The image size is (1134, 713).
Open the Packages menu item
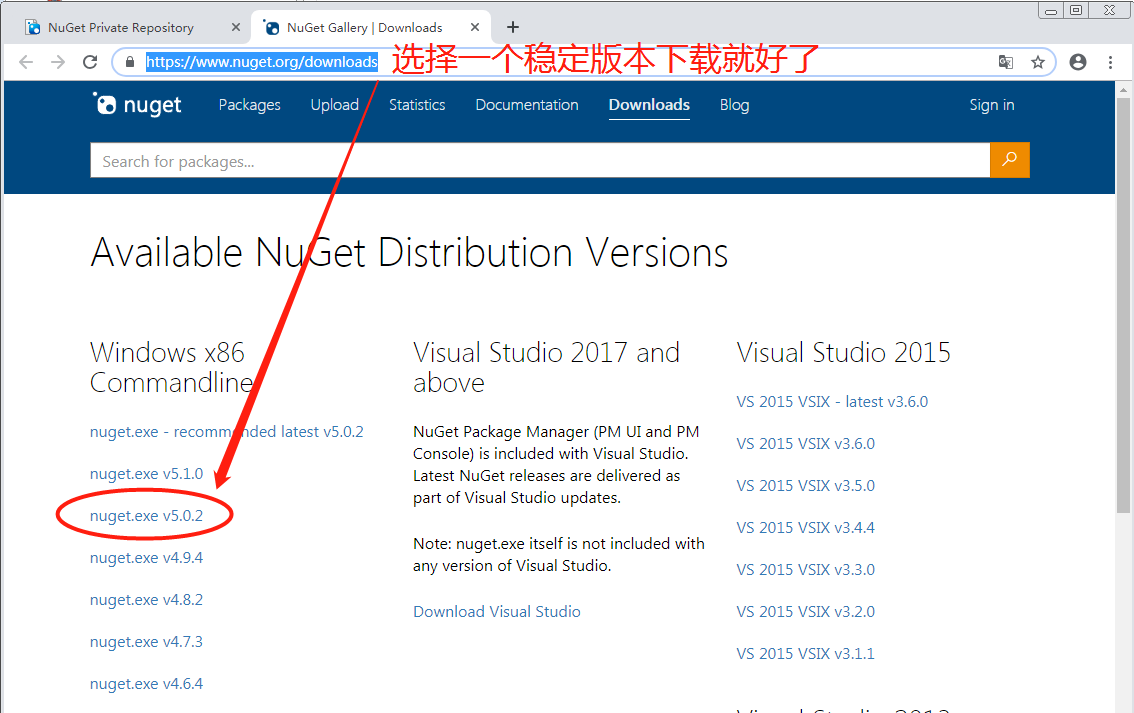coord(250,105)
